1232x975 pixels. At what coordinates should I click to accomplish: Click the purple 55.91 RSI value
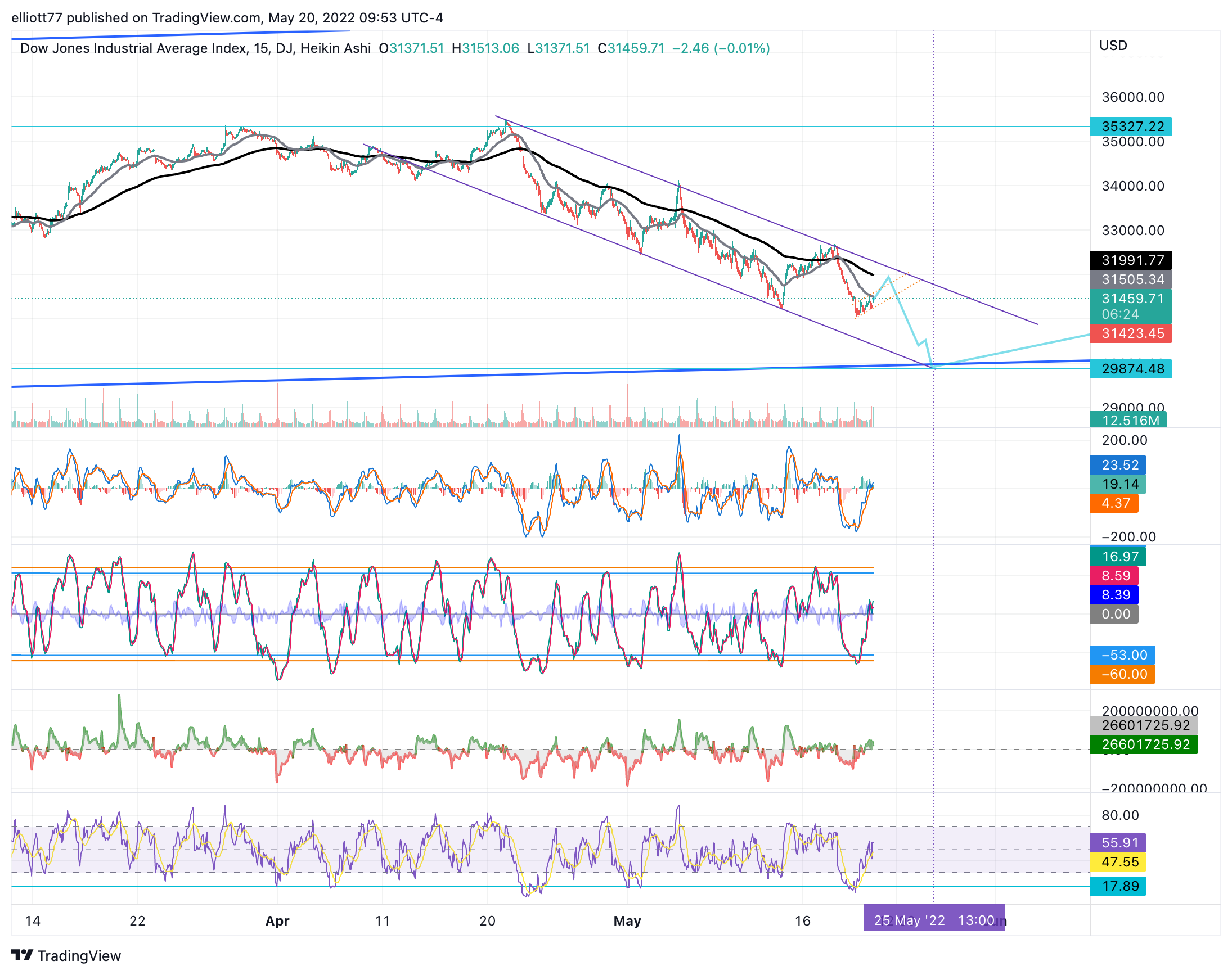pyautogui.click(x=1118, y=842)
